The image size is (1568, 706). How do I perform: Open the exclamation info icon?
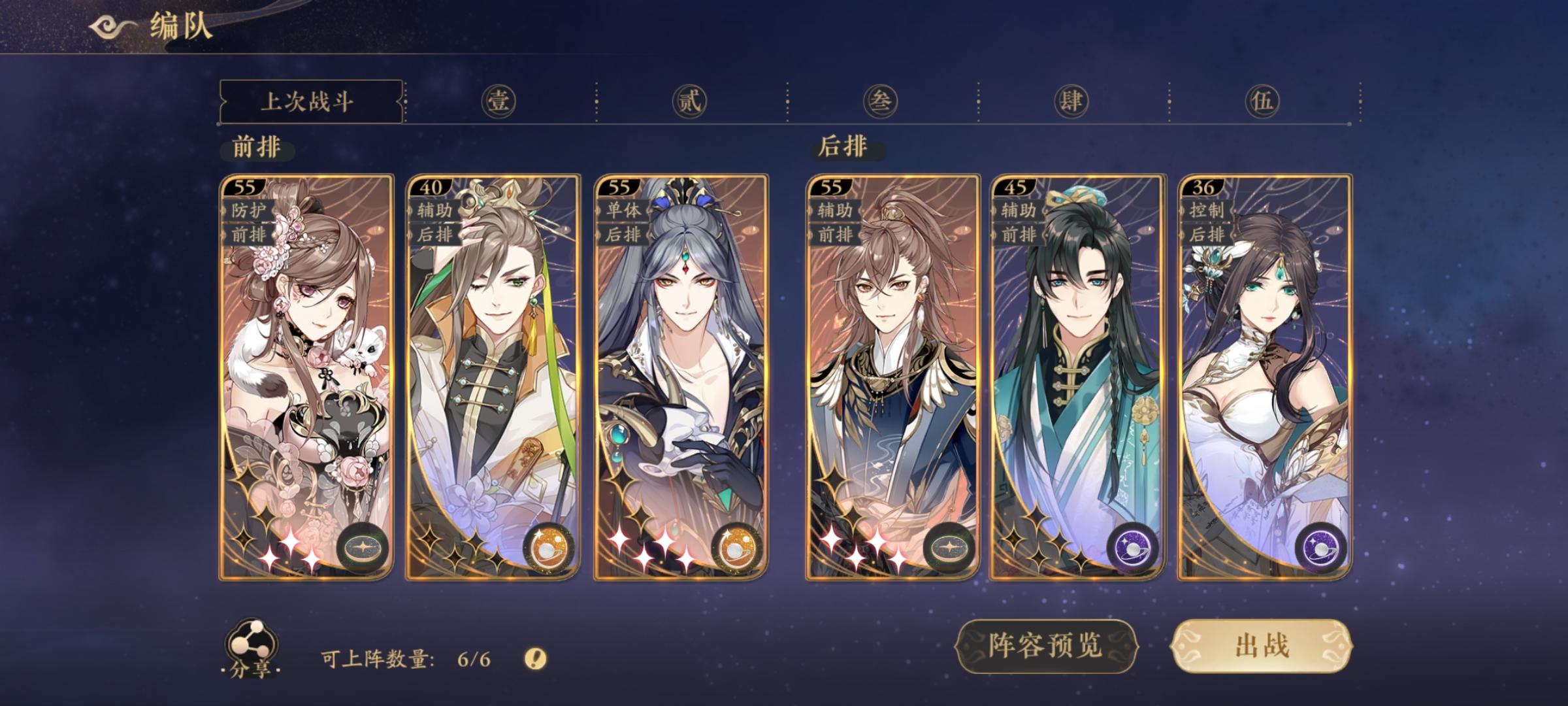click(x=536, y=658)
